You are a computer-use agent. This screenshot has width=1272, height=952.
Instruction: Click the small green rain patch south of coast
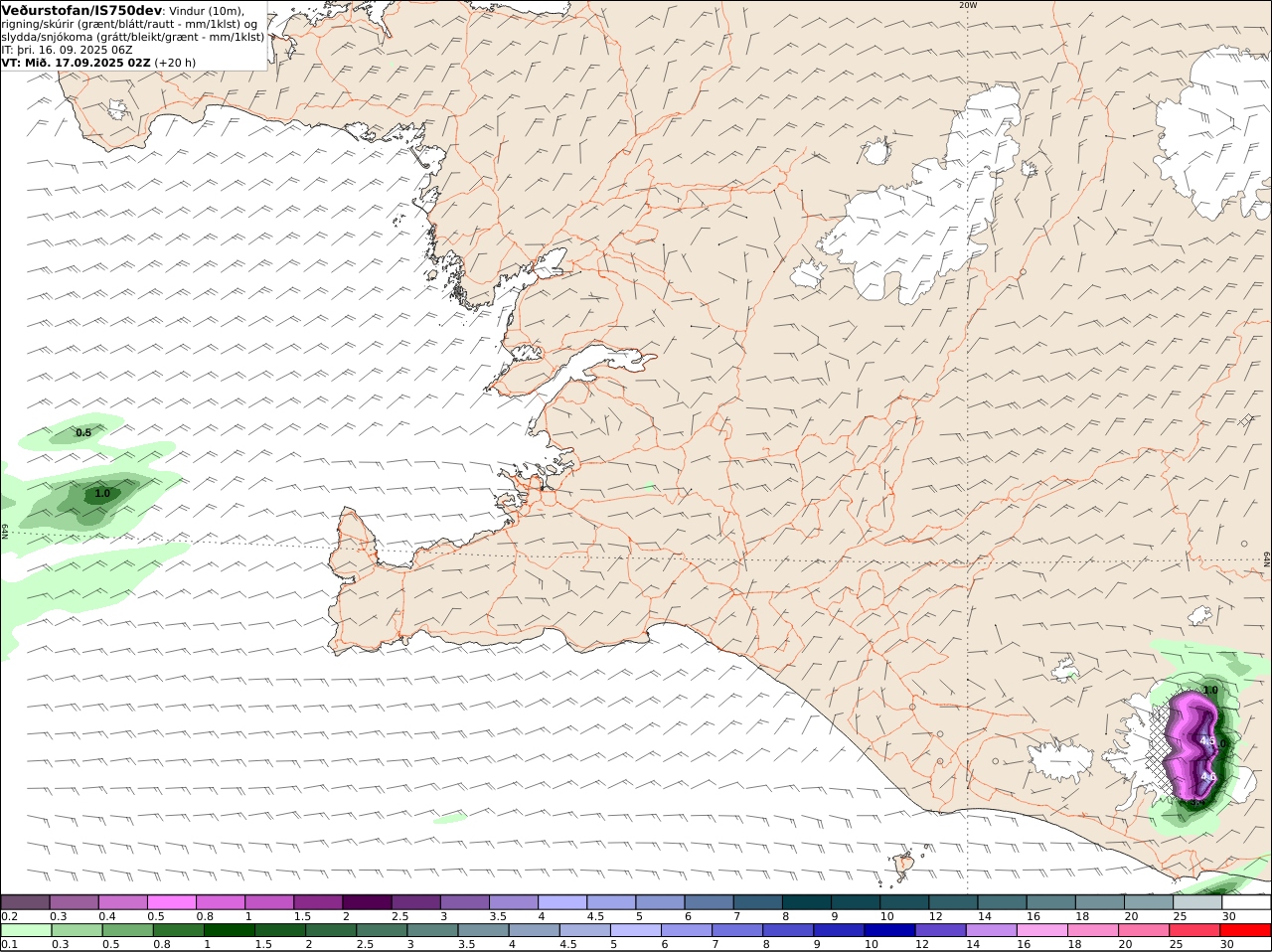(449, 818)
